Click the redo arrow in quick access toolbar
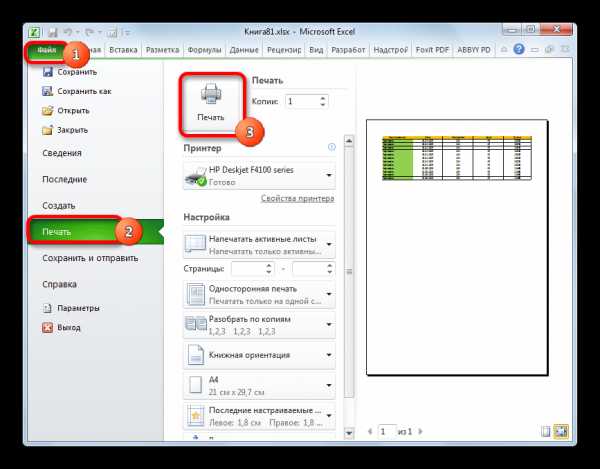The image size is (600, 469). [89, 32]
